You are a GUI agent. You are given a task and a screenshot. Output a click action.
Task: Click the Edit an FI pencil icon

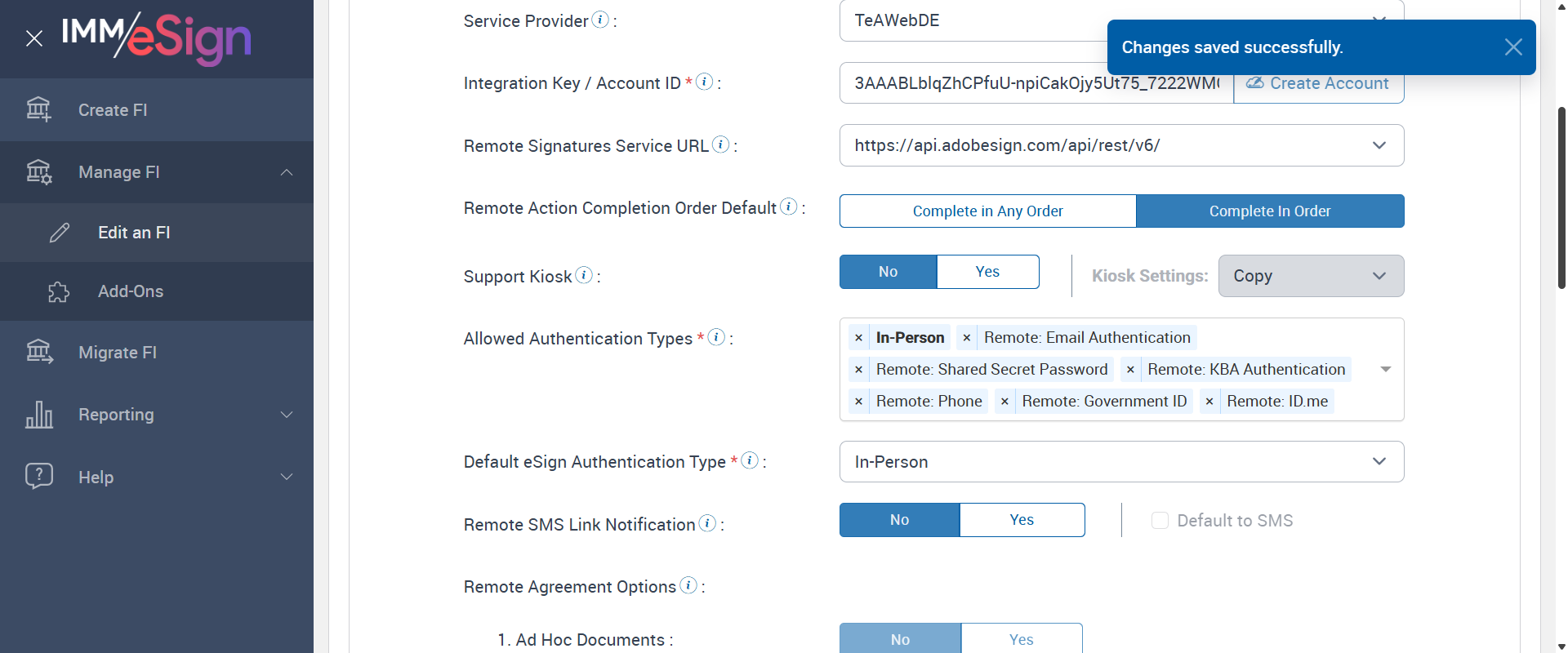click(60, 233)
